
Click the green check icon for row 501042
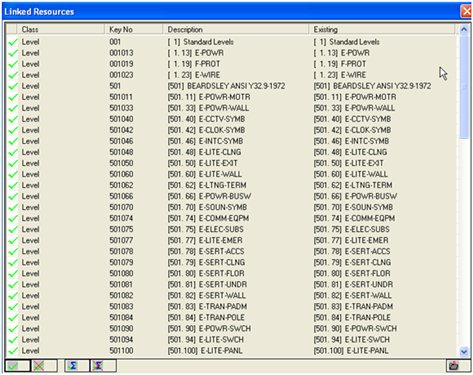[13, 130]
